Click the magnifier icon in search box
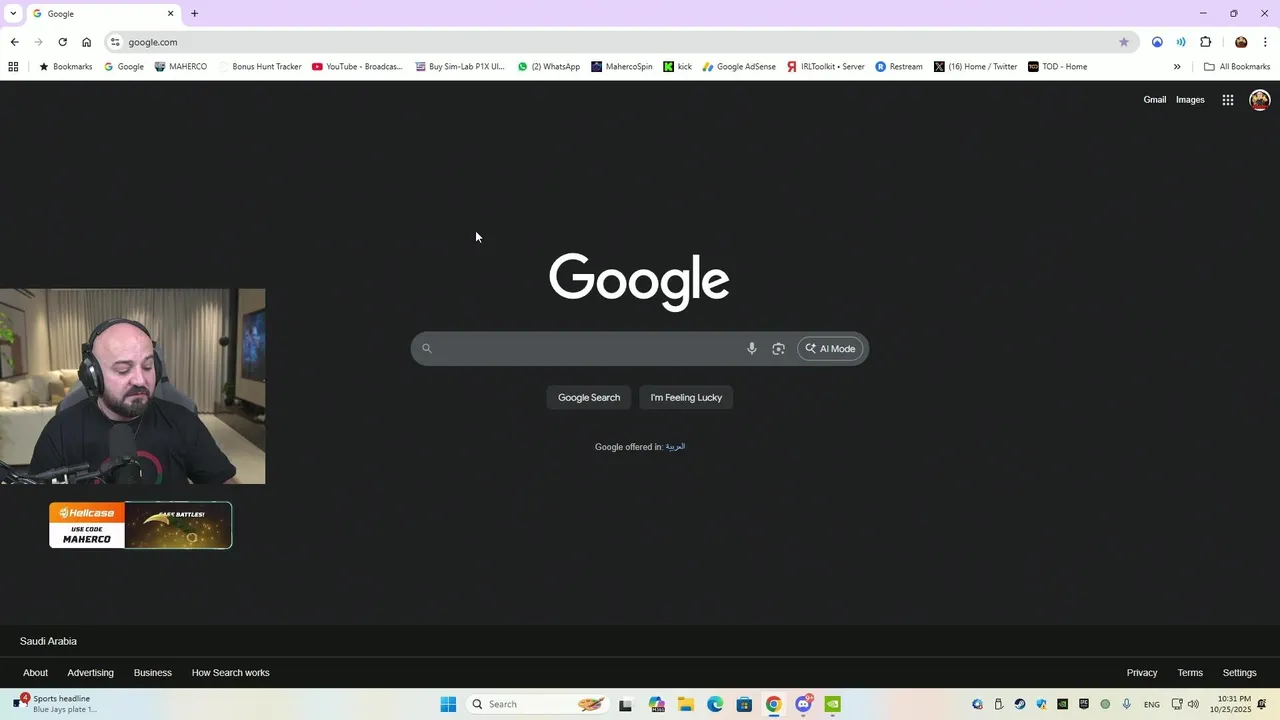Viewport: 1280px width, 720px height. point(427,348)
